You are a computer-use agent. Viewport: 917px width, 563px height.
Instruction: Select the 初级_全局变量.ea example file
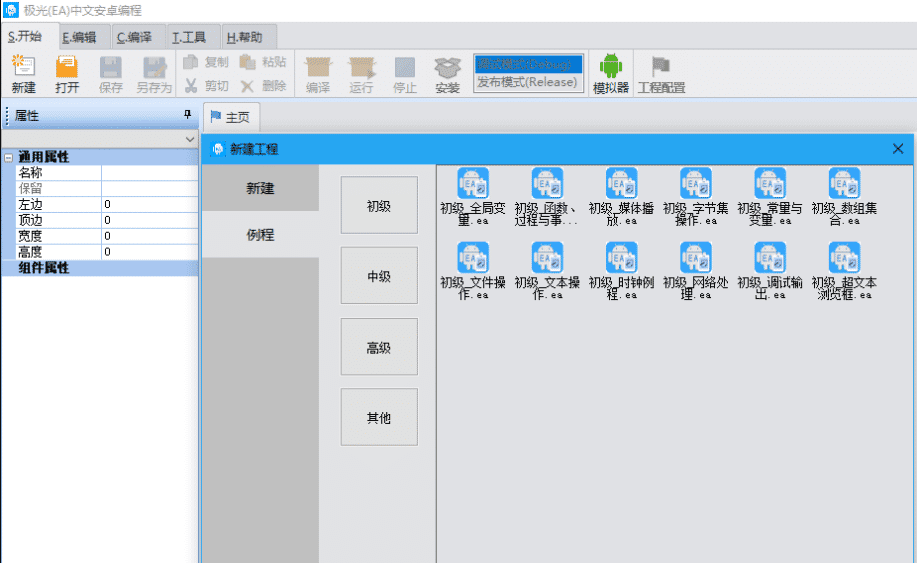tap(473, 196)
